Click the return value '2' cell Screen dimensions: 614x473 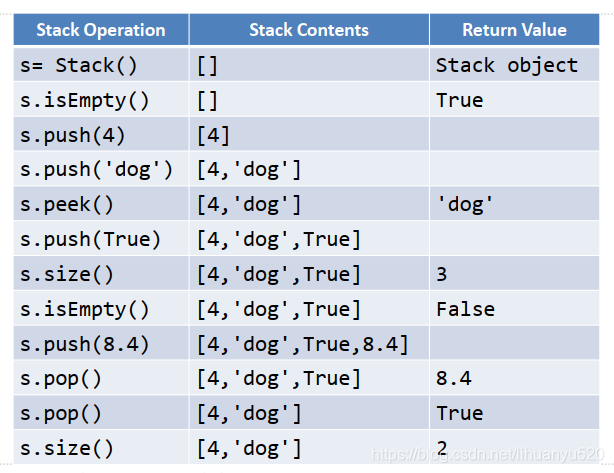click(443, 447)
